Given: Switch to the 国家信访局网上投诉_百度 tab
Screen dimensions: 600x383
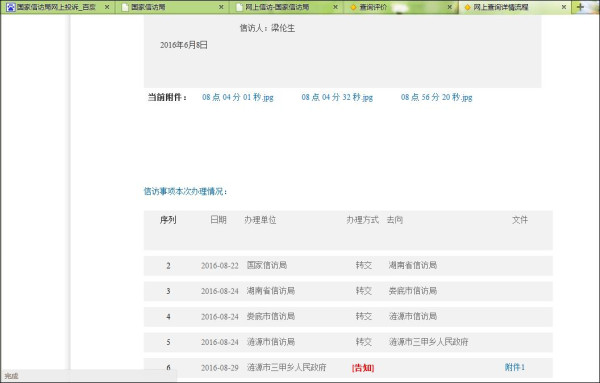Looking at the screenshot, I should pos(57,7).
